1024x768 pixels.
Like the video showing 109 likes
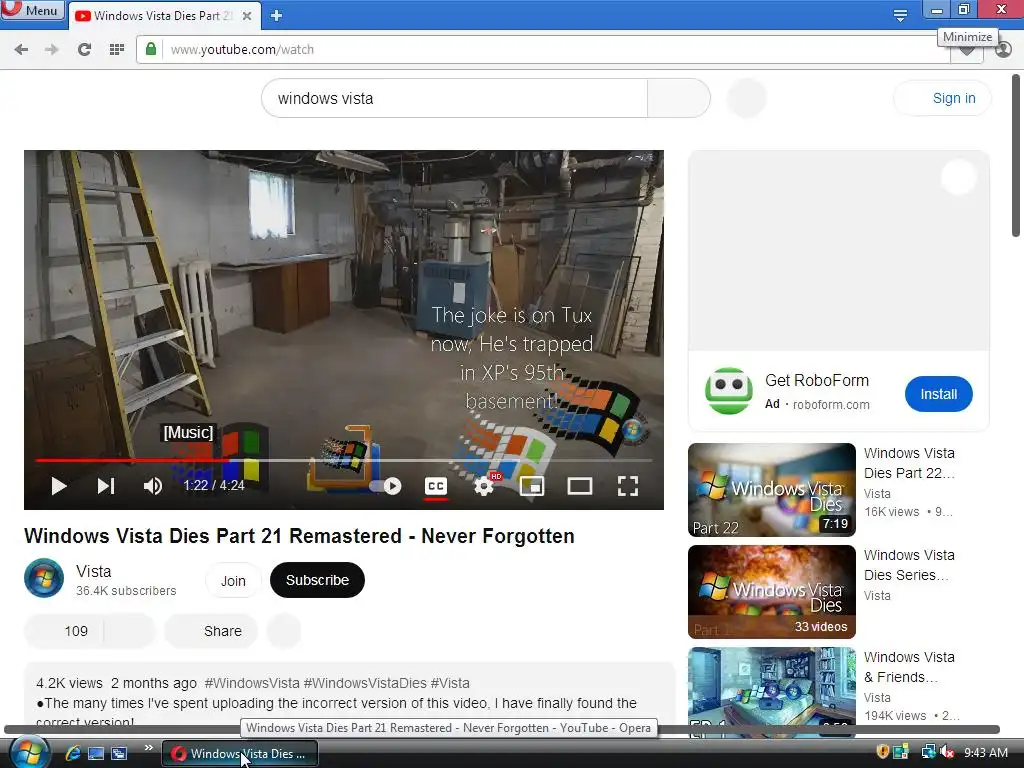(x=64, y=631)
